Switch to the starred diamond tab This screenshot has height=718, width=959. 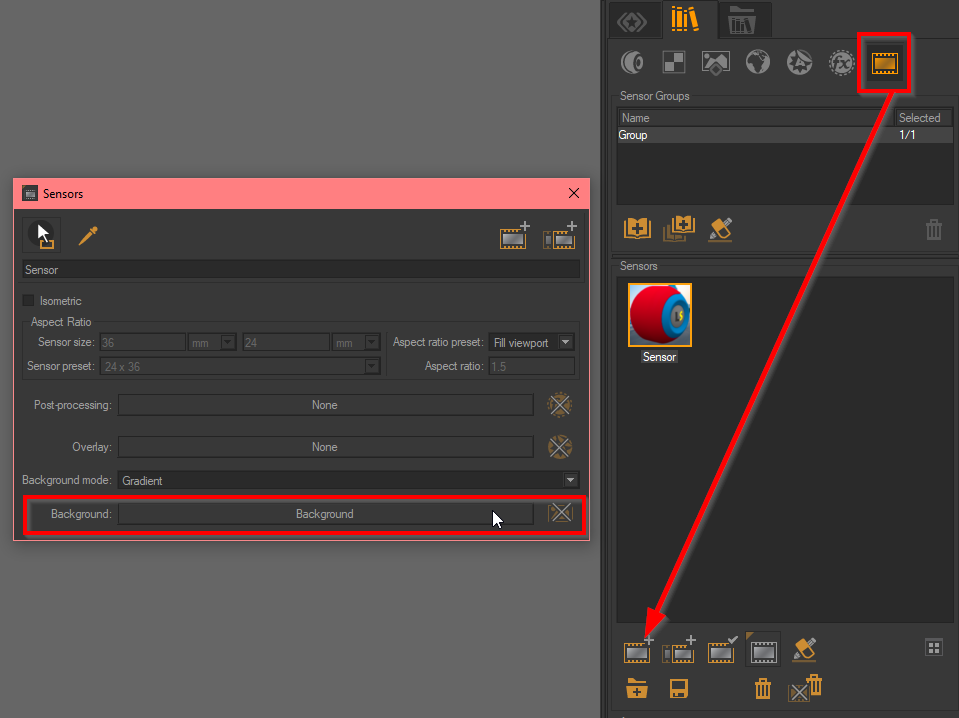(x=632, y=22)
